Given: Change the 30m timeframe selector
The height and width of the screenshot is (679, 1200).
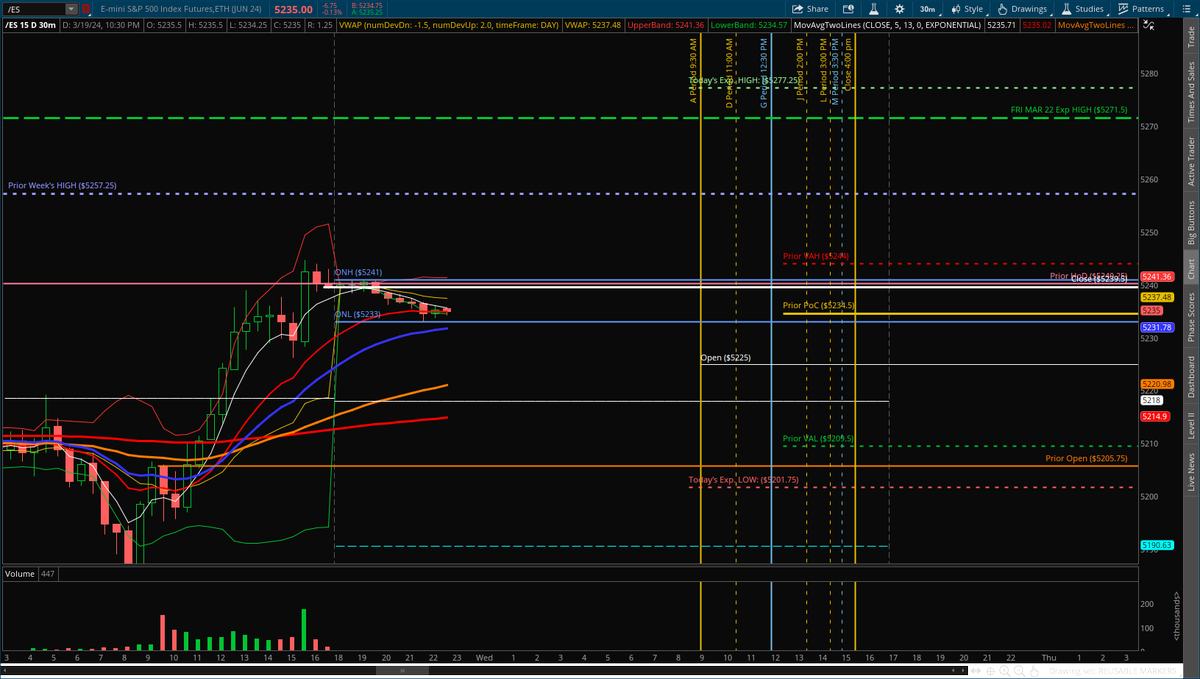Looking at the screenshot, I should coord(929,8).
